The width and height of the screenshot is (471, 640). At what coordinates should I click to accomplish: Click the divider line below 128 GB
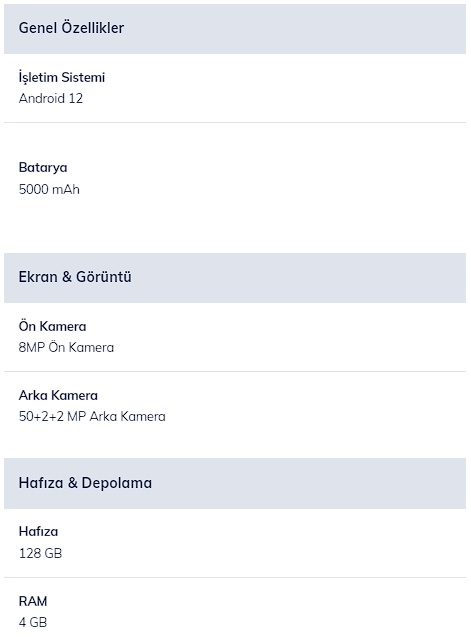tap(235, 577)
